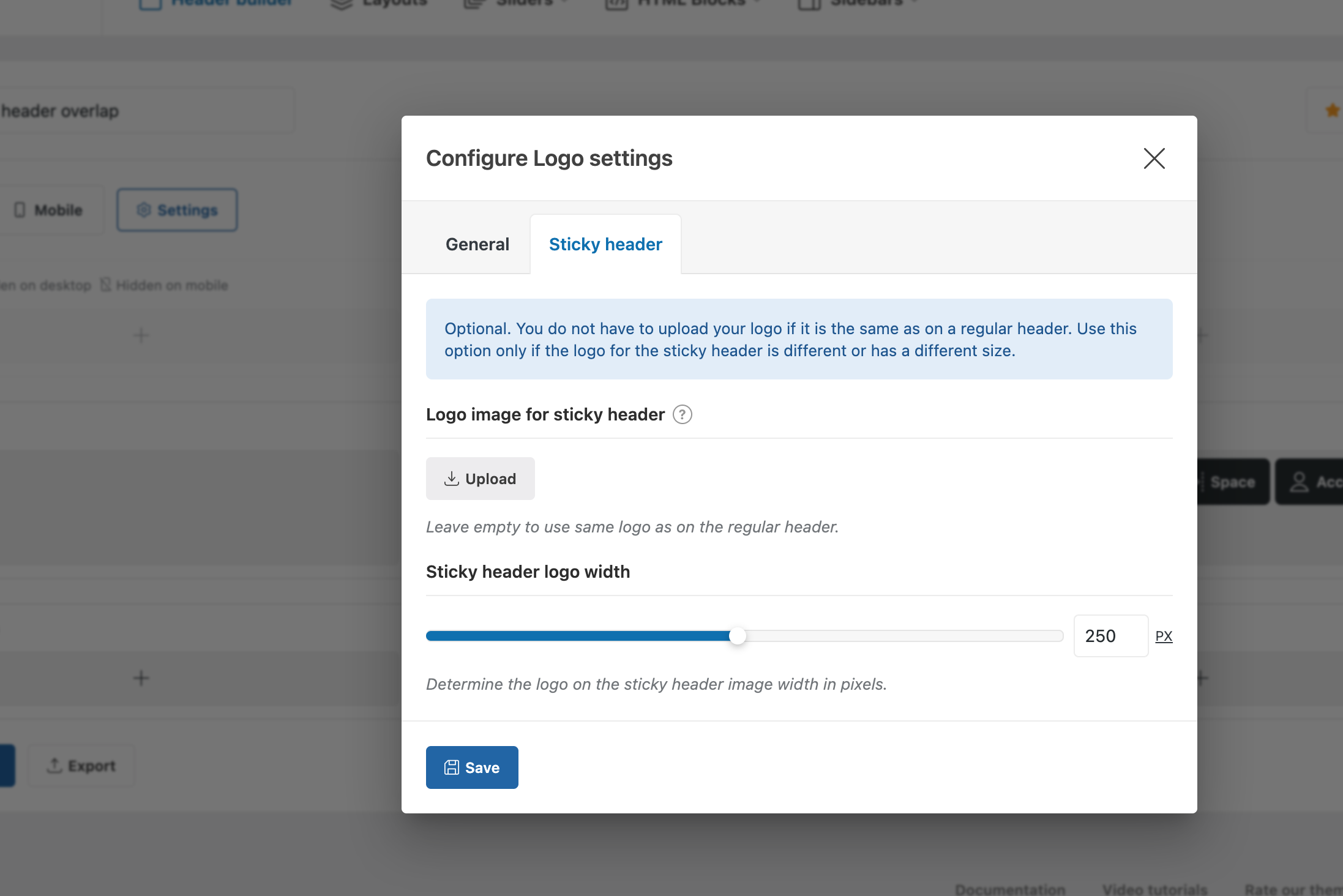
Task: Click the Export button
Action: (x=81, y=766)
